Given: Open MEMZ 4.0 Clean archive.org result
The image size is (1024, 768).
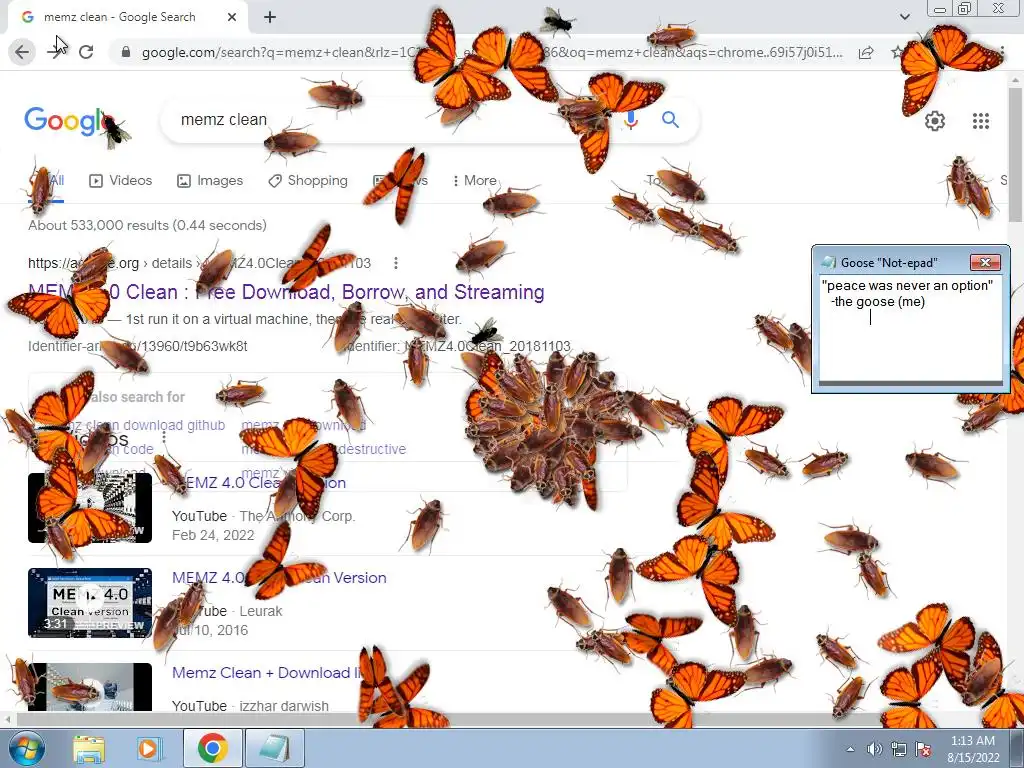Looking at the screenshot, I should [286, 292].
